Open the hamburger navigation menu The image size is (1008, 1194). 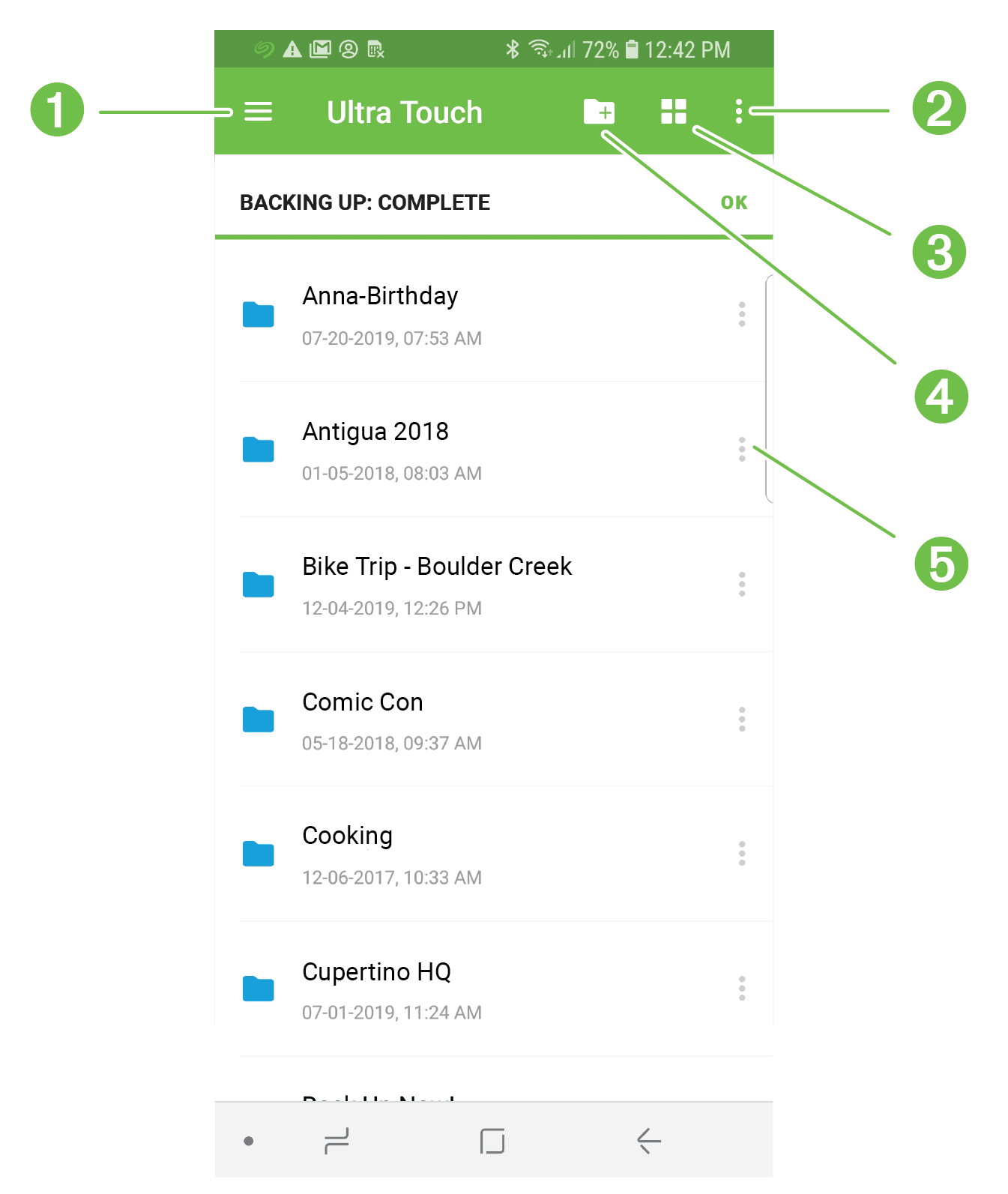(x=259, y=112)
